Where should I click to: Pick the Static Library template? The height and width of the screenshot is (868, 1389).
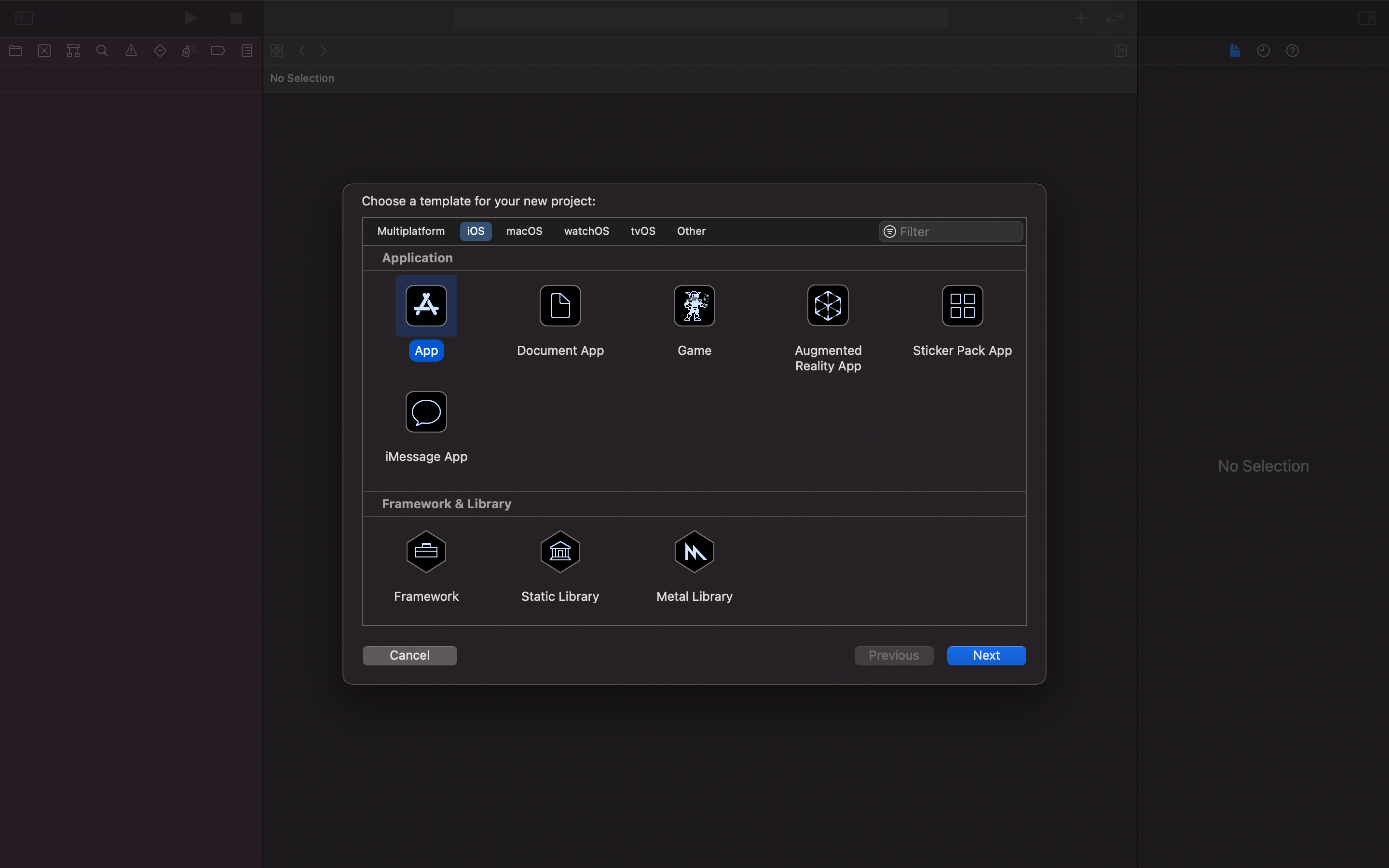pos(559,552)
